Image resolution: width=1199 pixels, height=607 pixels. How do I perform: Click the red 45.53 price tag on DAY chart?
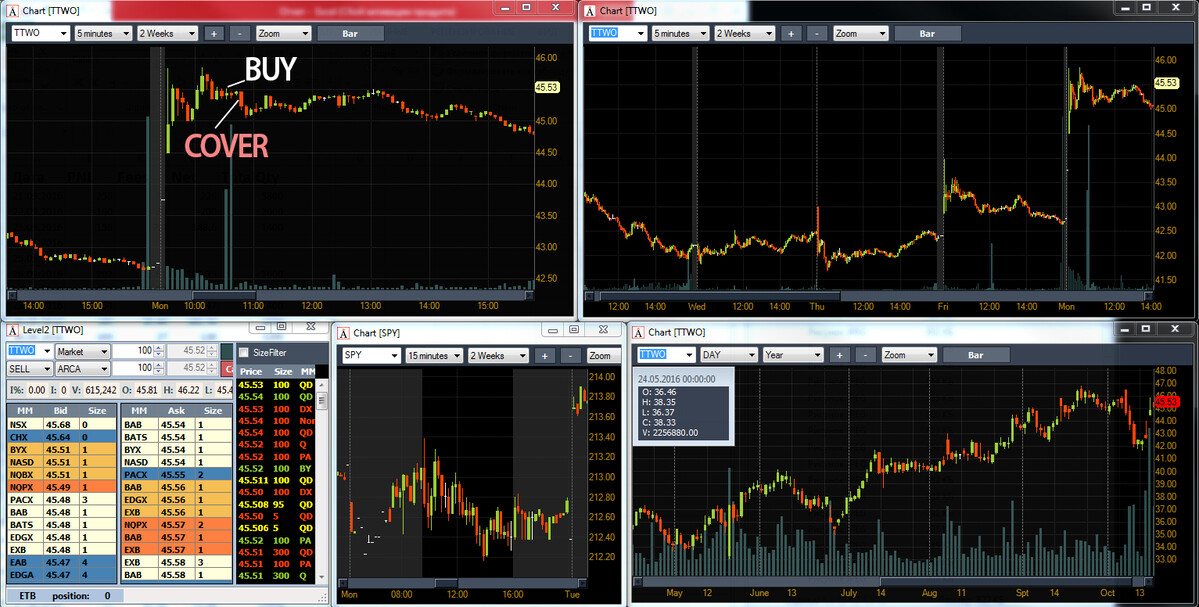1166,401
